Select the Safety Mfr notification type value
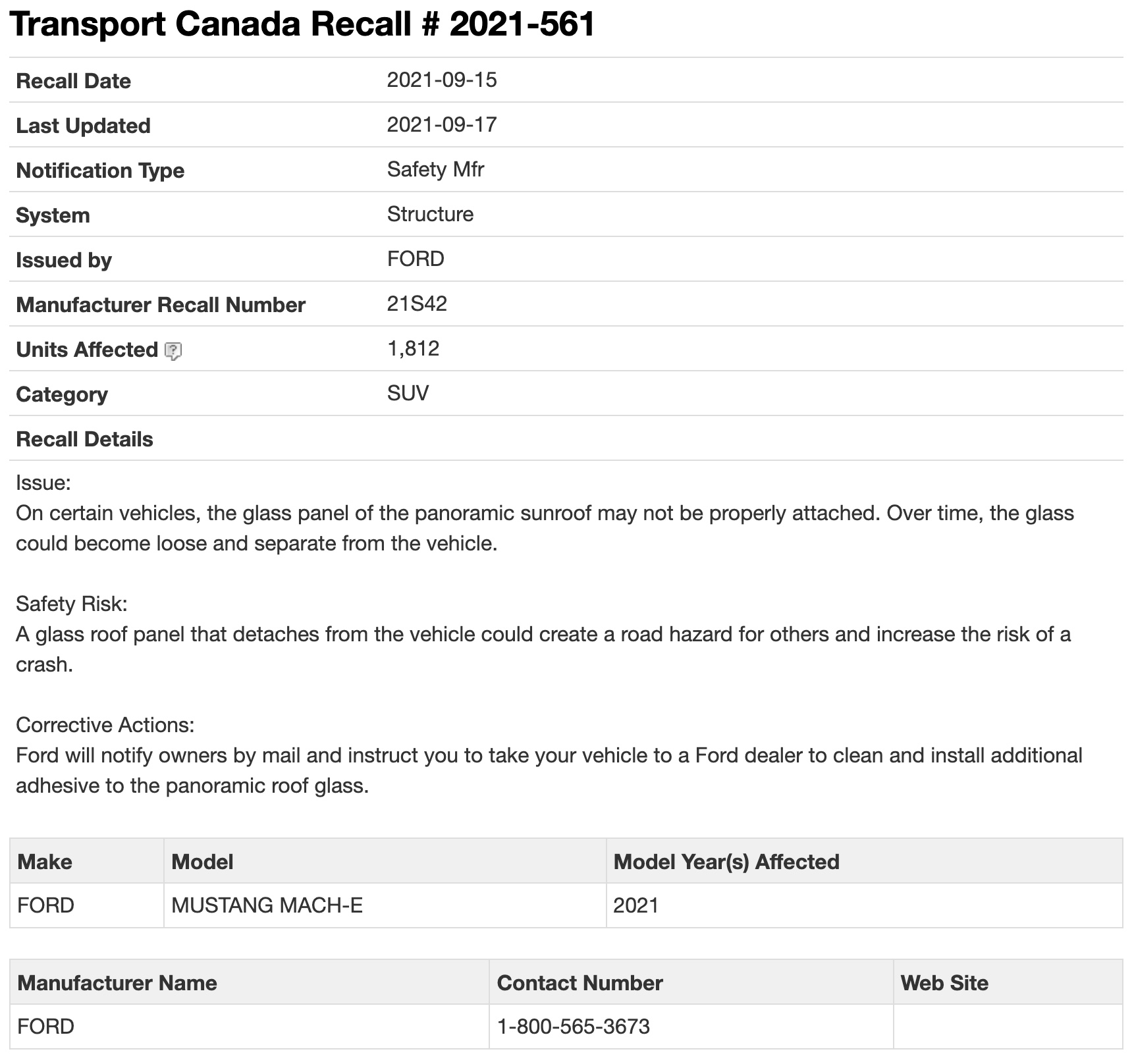 pos(435,170)
